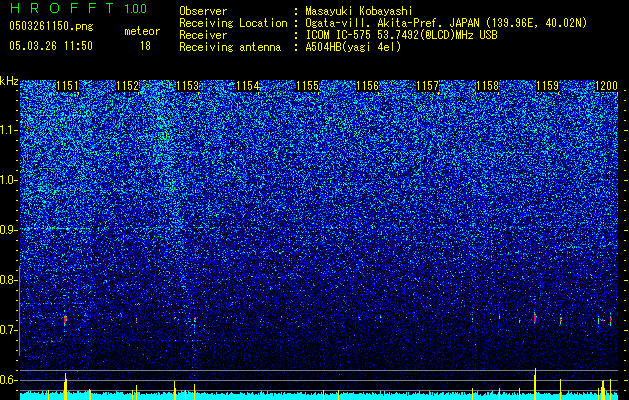
Task: Click the 0.9 frequency axis label
Action: [x=7, y=230]
